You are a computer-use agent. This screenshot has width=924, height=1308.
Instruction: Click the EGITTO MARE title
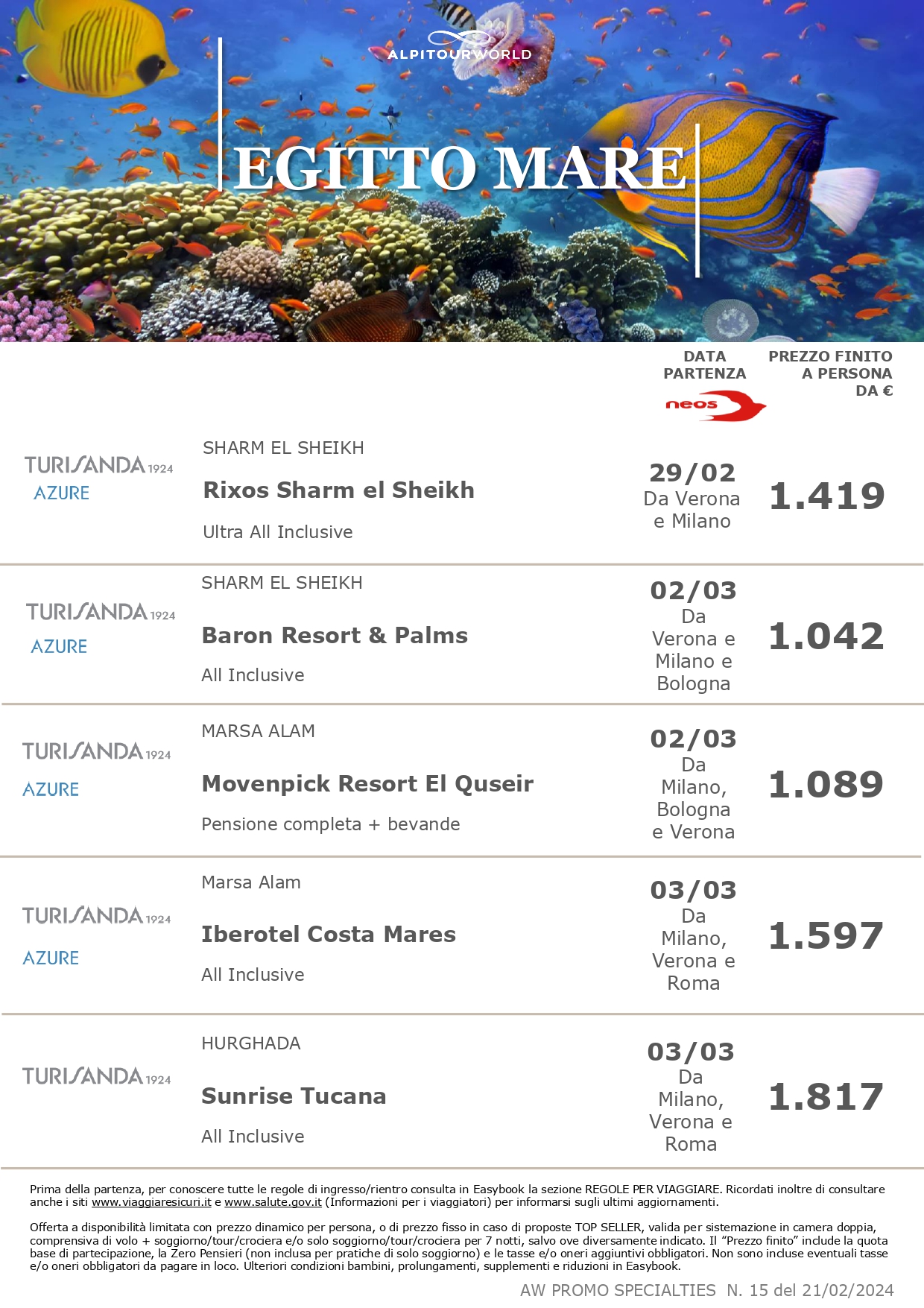(x=459, y=168)
